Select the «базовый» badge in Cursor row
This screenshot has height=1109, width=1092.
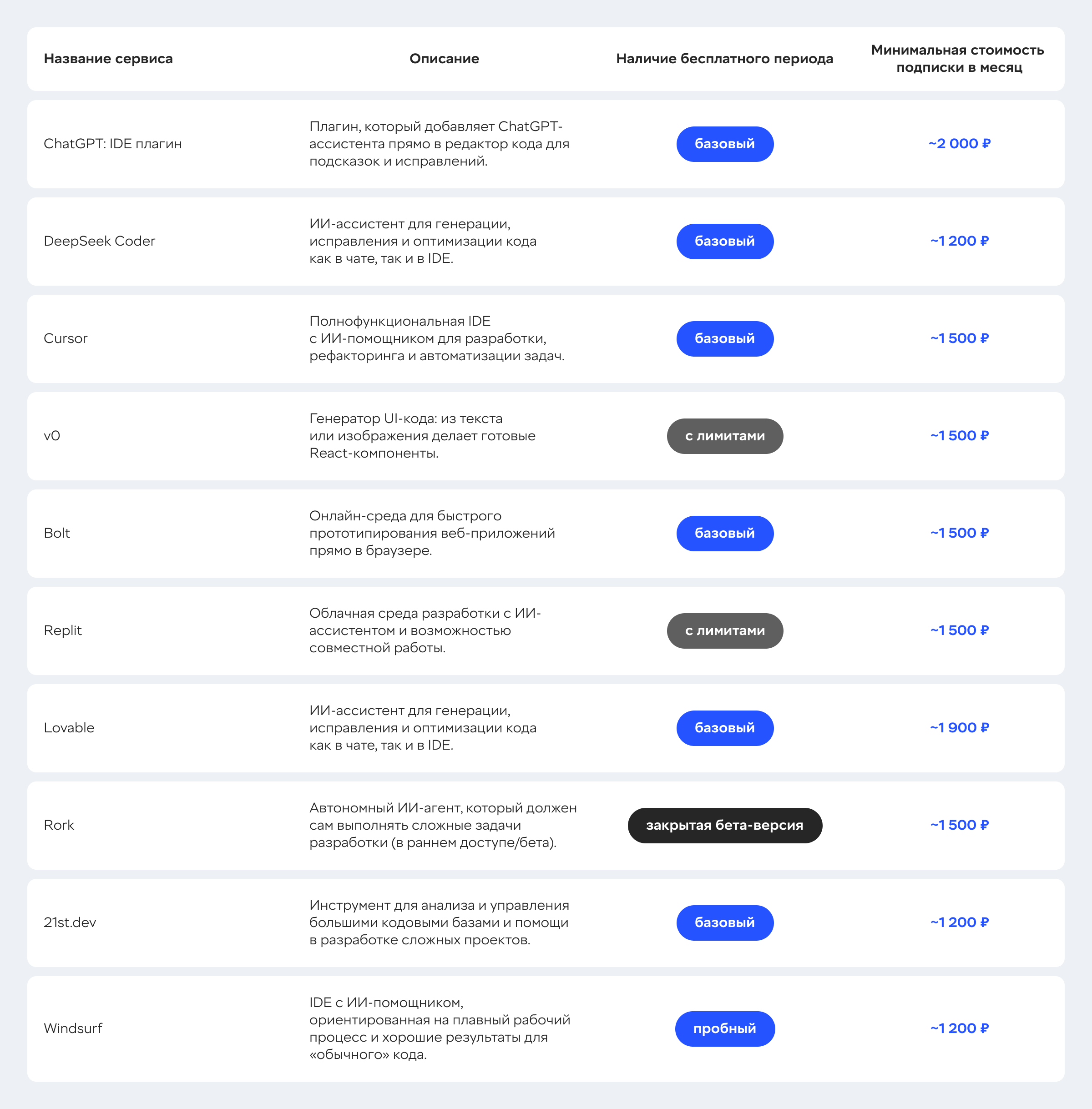tap(724, 339)
